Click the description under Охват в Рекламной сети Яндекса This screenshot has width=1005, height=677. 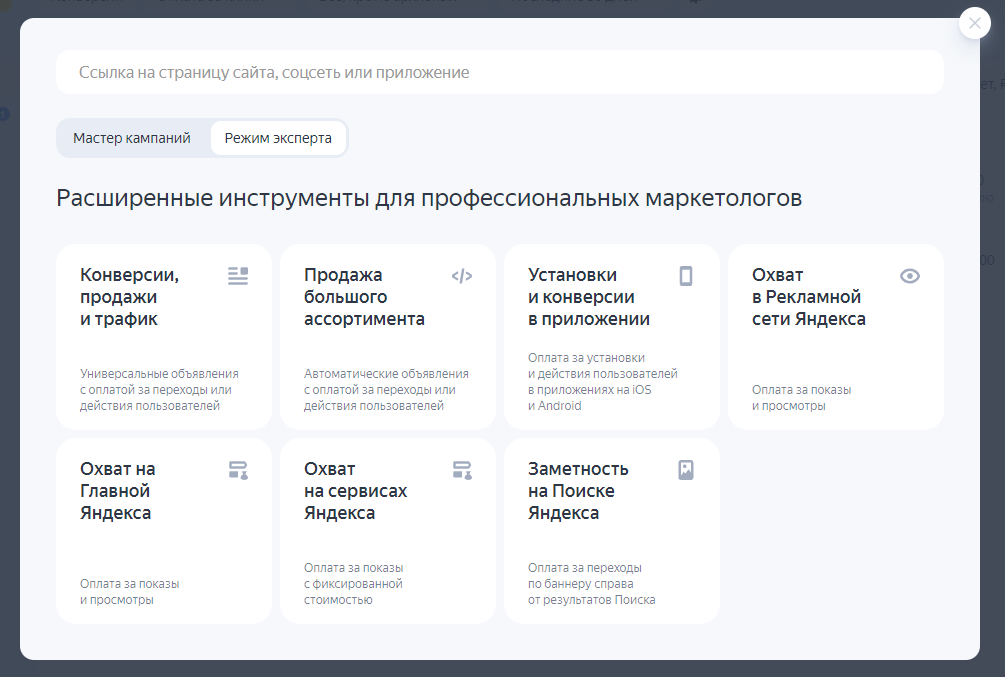coord(802,397)
